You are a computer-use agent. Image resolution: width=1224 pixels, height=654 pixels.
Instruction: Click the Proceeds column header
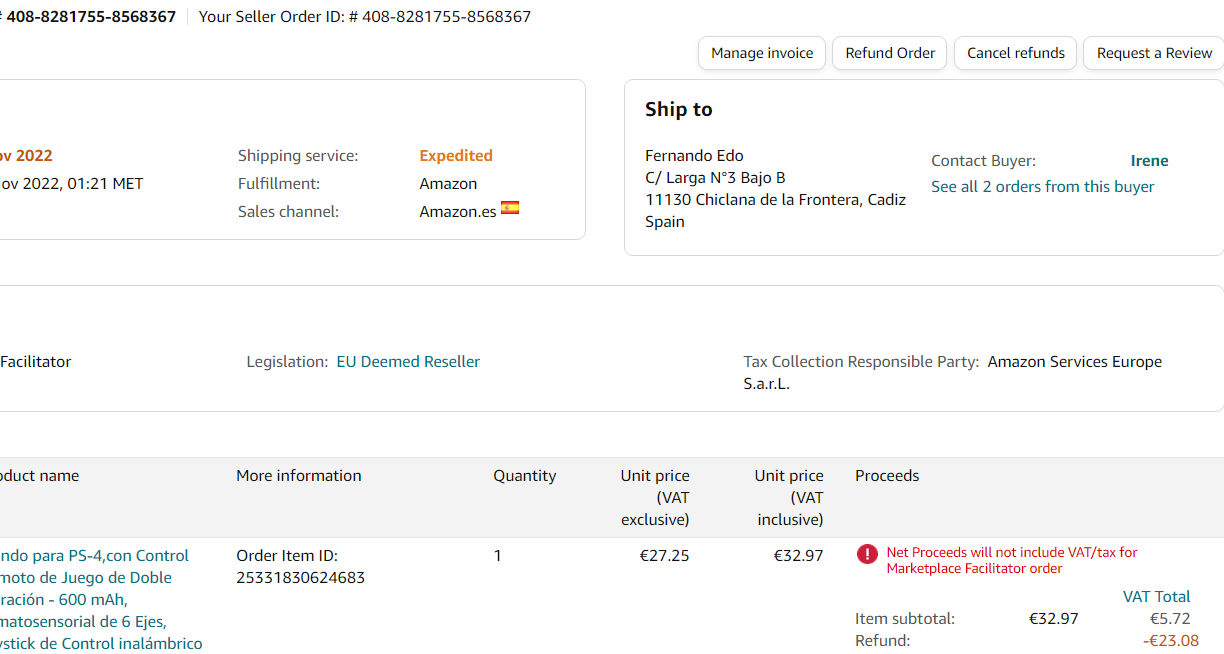click(x=887, y=476)
